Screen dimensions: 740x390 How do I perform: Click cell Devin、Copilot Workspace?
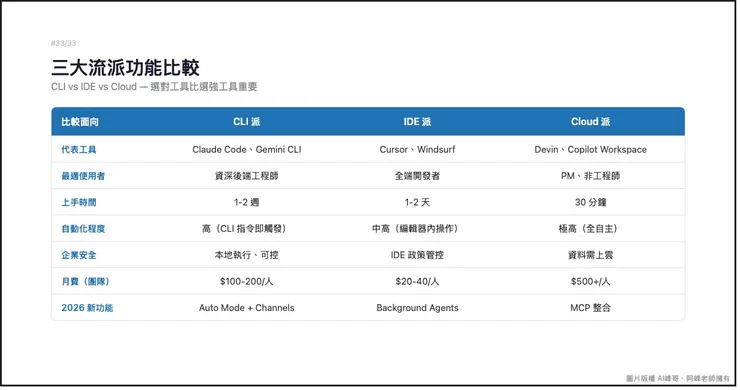[x=590, y=150]
